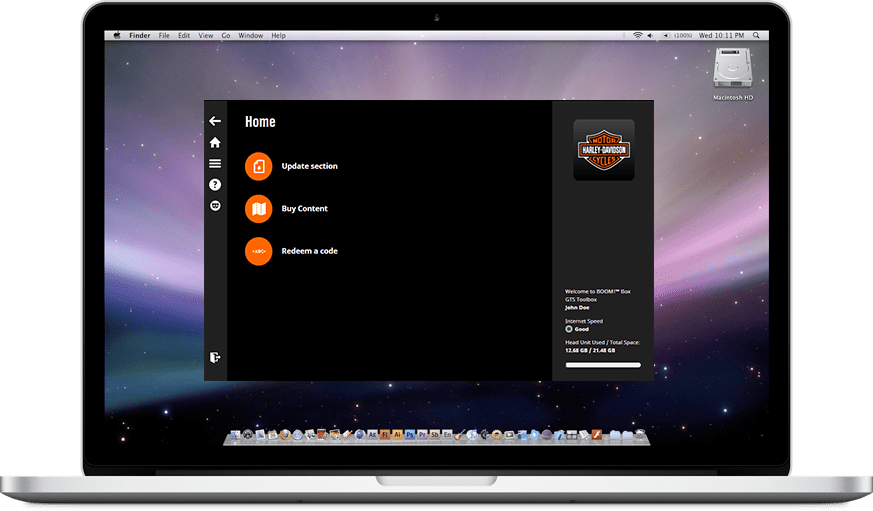The image size is (873, 511).
Task: Open Finder in the dock
Action: click(x=235, y=434)
